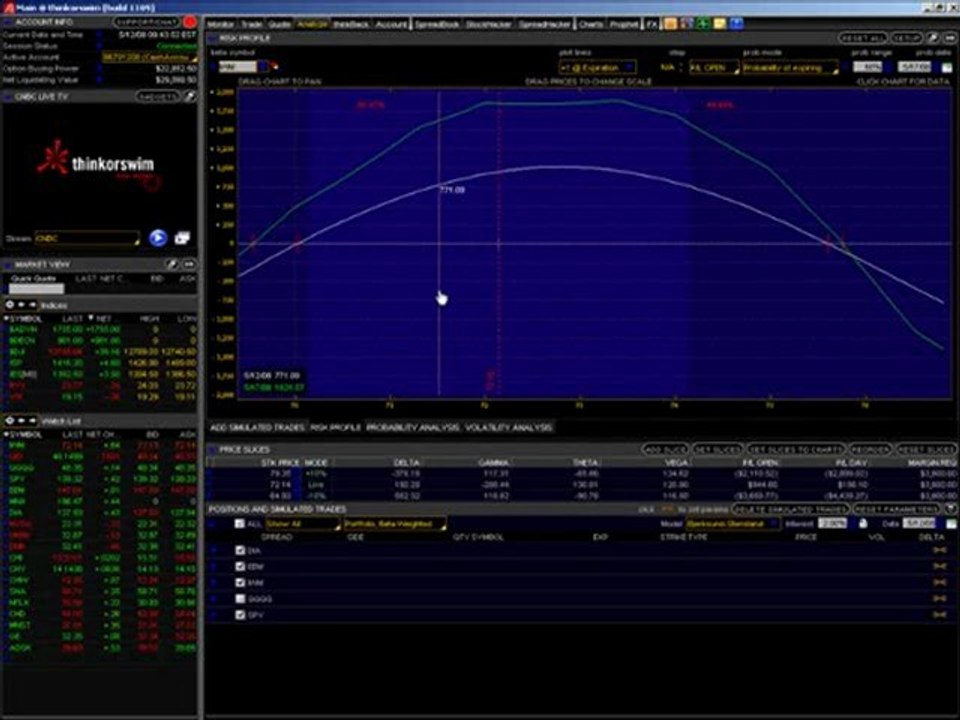
Task: Open prob date calendar icon
Action: point(947,67)
